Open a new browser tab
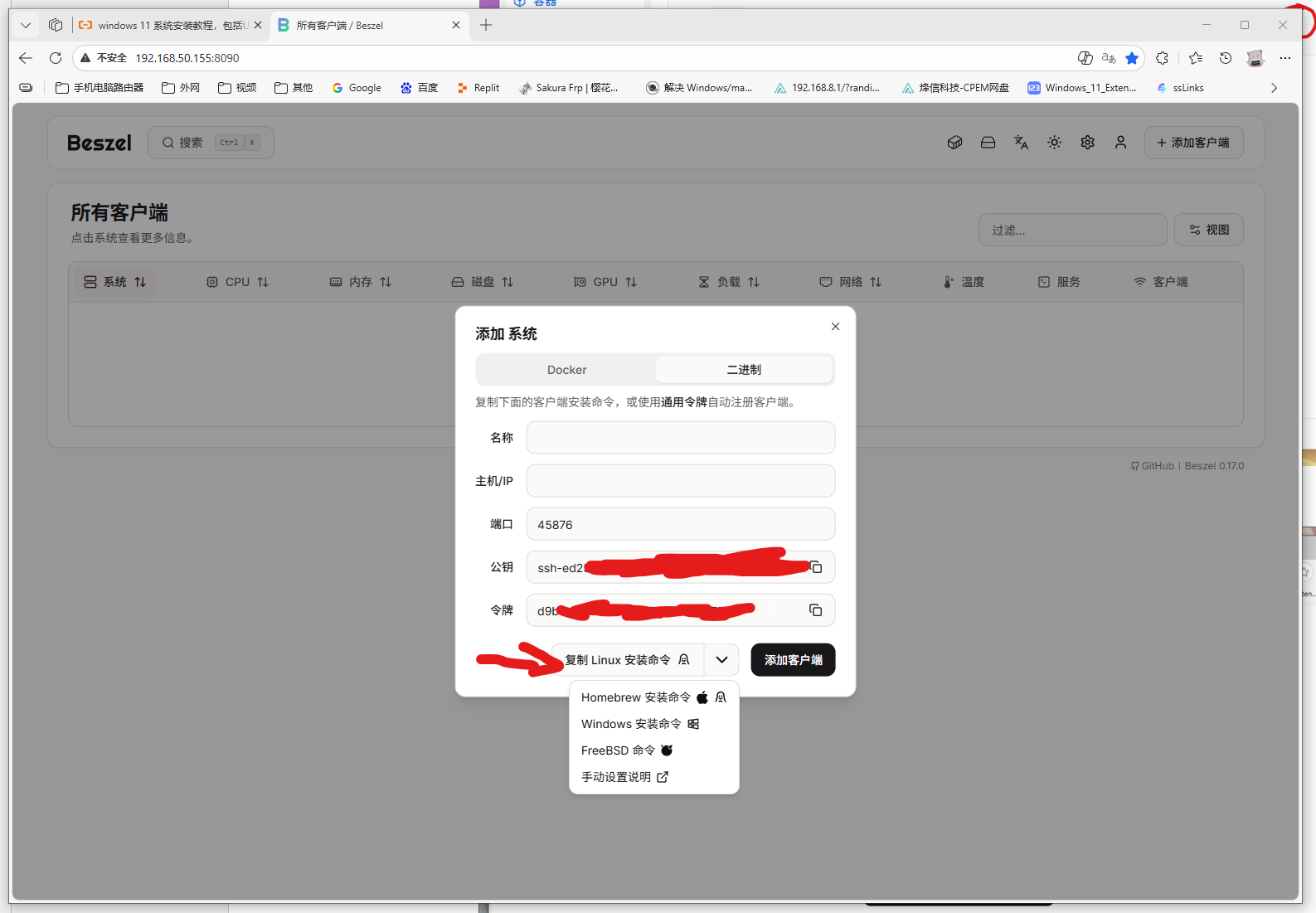Viewport: 1316px width, 913px height. click(486, 26)
